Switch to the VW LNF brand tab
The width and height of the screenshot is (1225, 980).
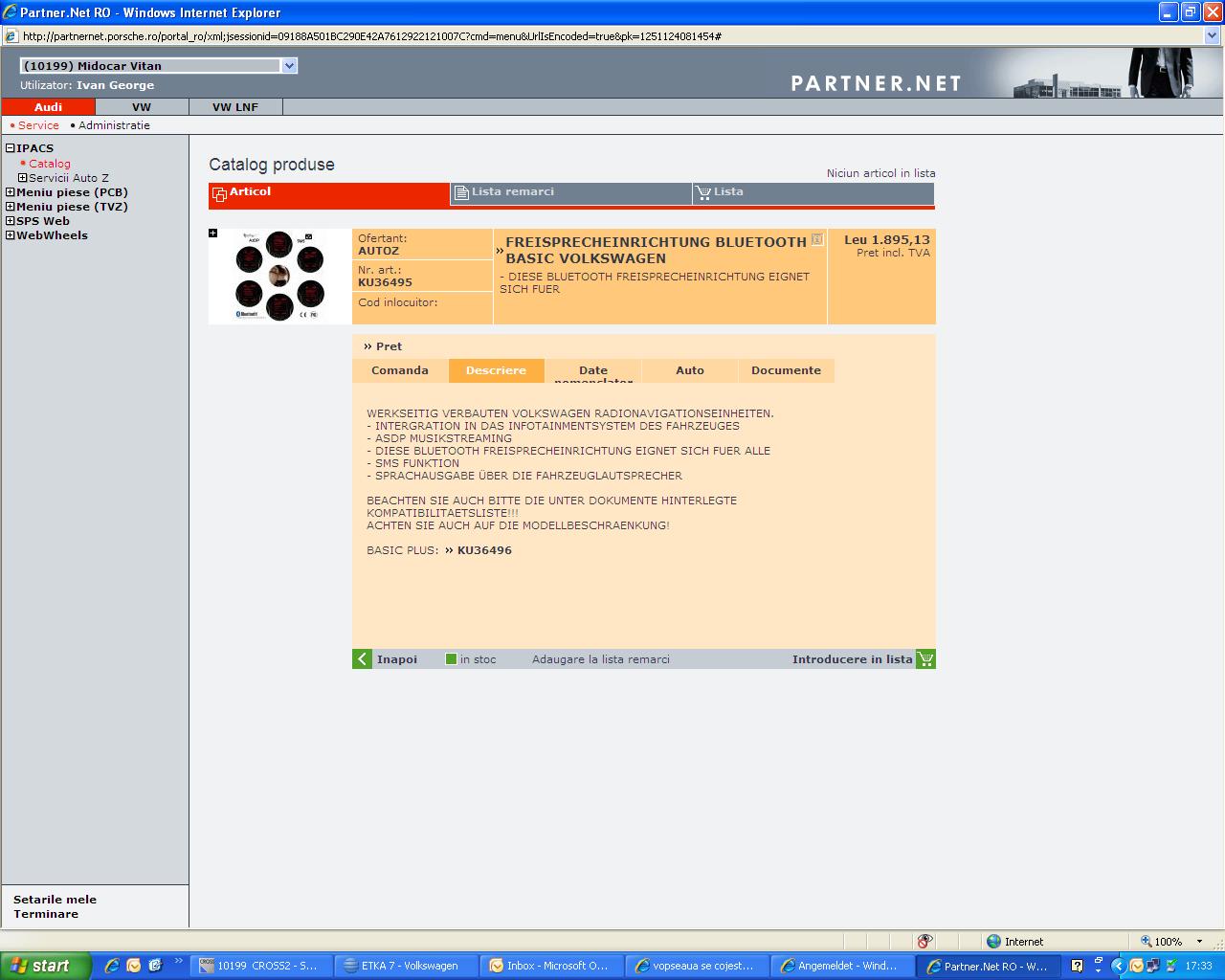tap(235, 107)
